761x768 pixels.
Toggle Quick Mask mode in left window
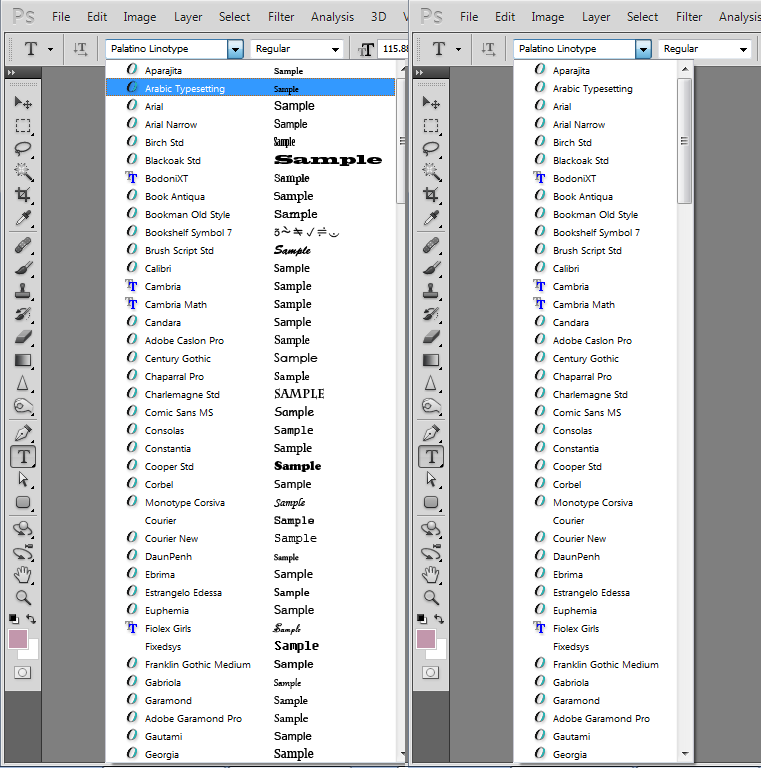coord(23,672)
